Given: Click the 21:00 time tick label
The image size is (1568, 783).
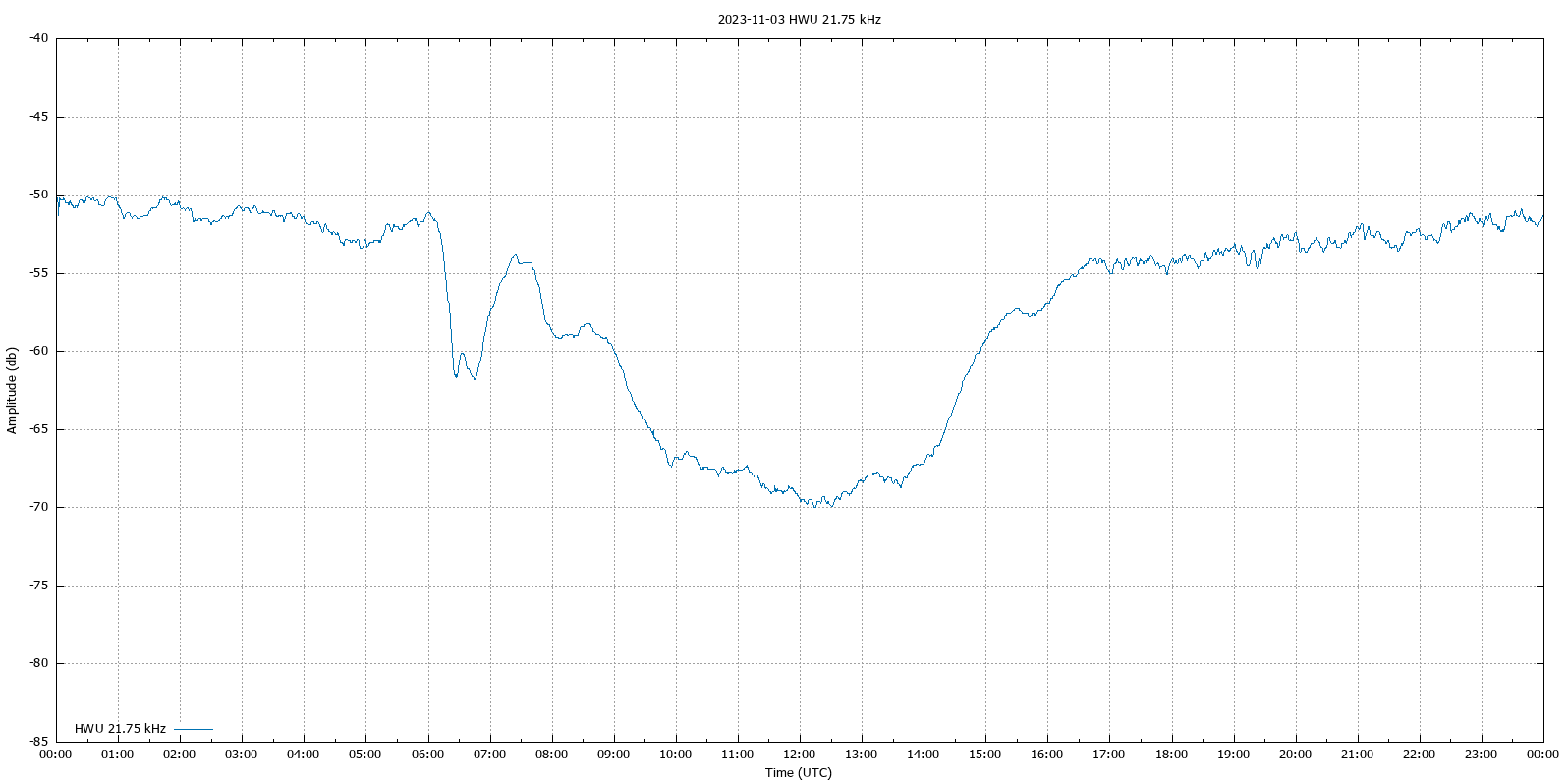Looking at the screenshot, I should click(1357, 755).
